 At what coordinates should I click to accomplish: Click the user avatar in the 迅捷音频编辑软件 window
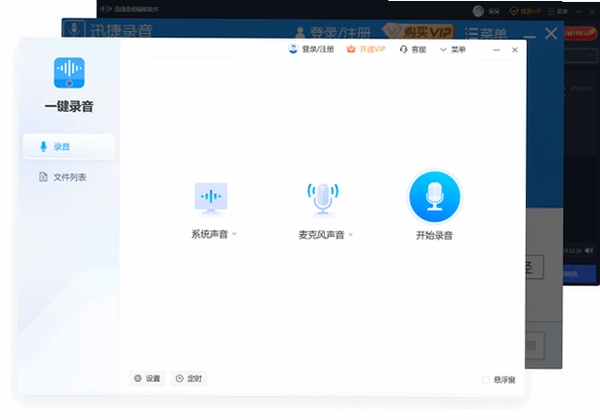click(x=478, y=11)
